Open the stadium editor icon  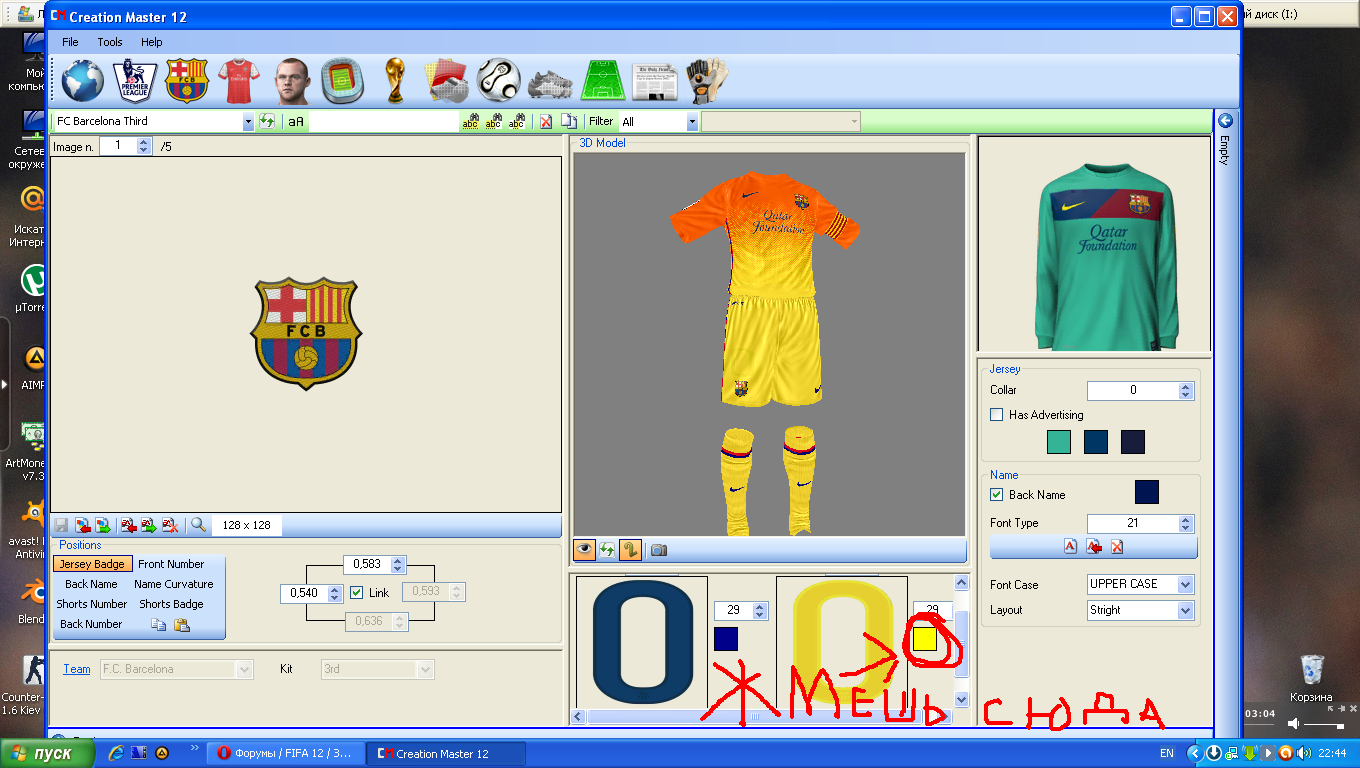(x=342, y=80)
